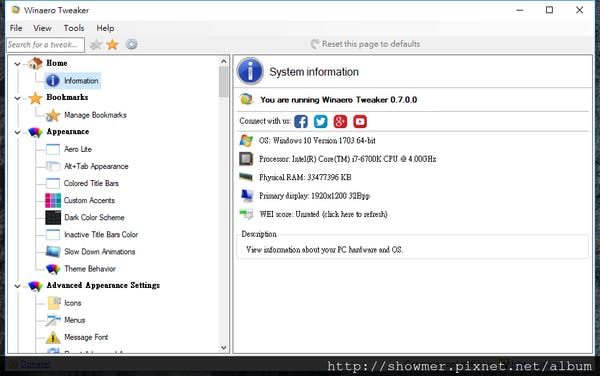Click the Facebook icon
The image size is (600, 376).
(301, 122)
